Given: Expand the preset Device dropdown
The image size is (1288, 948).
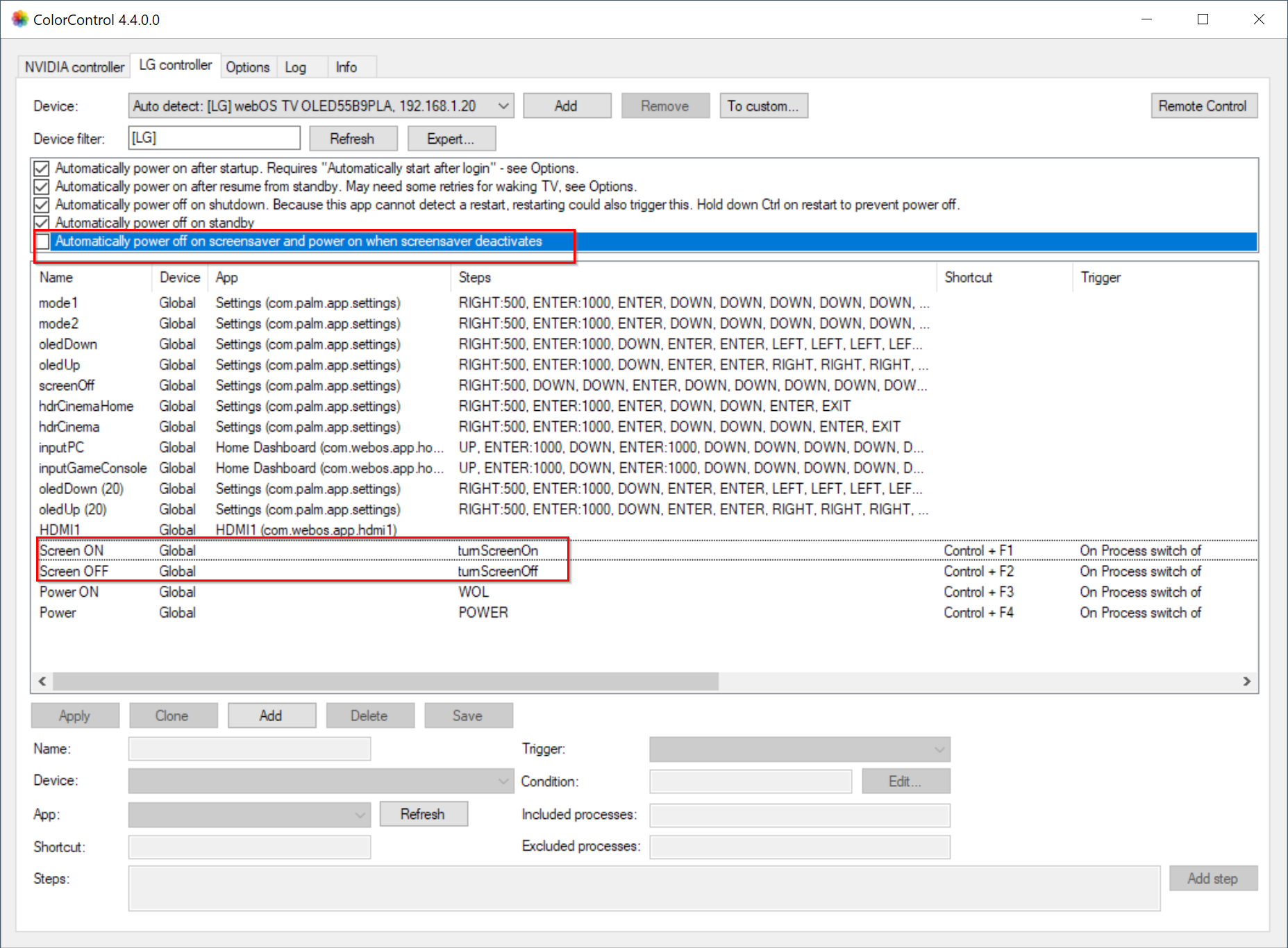Looking at the screenshot, I should point(321,781).
